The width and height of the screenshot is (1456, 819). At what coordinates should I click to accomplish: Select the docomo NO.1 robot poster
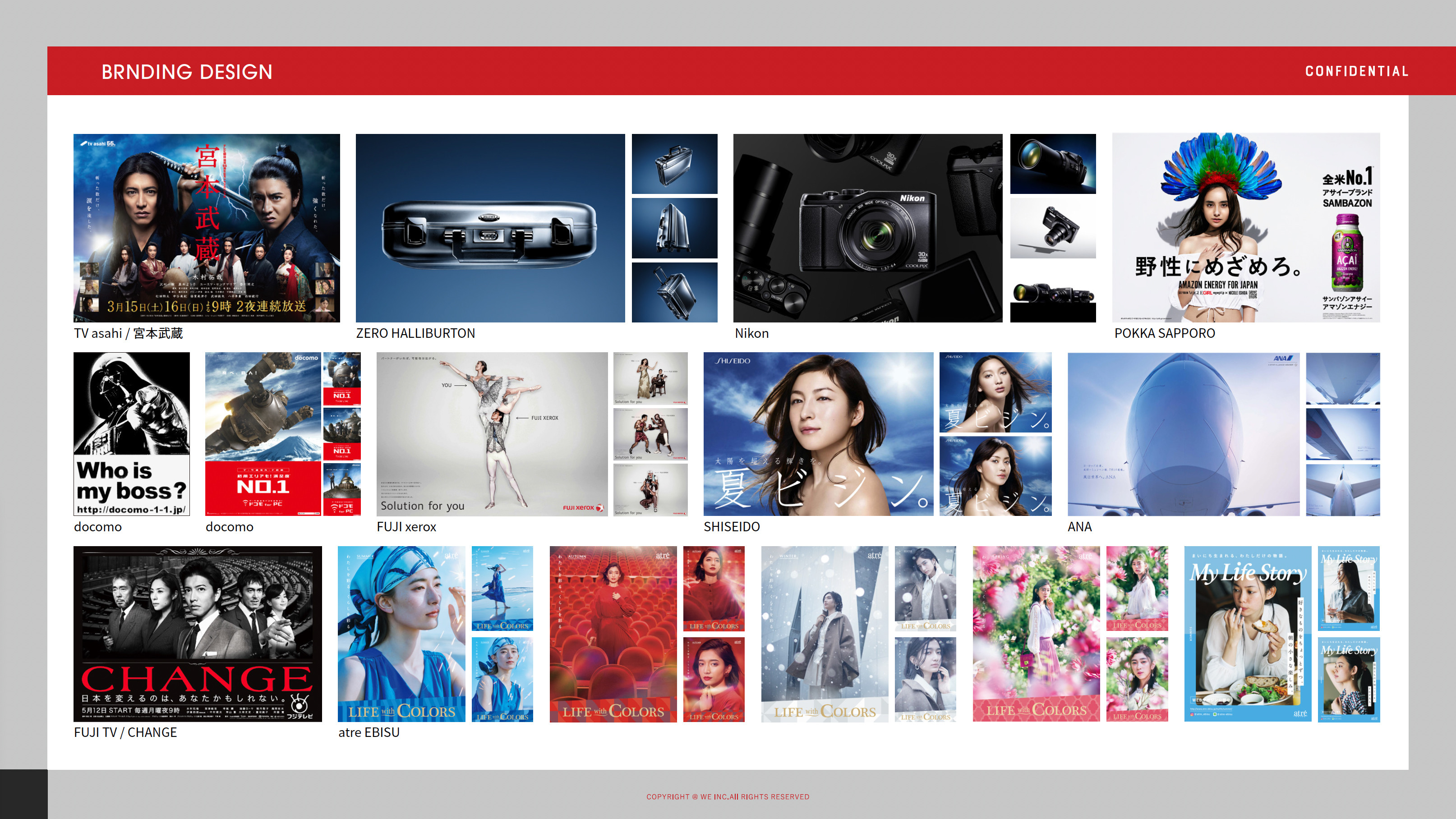click(262, 433)
